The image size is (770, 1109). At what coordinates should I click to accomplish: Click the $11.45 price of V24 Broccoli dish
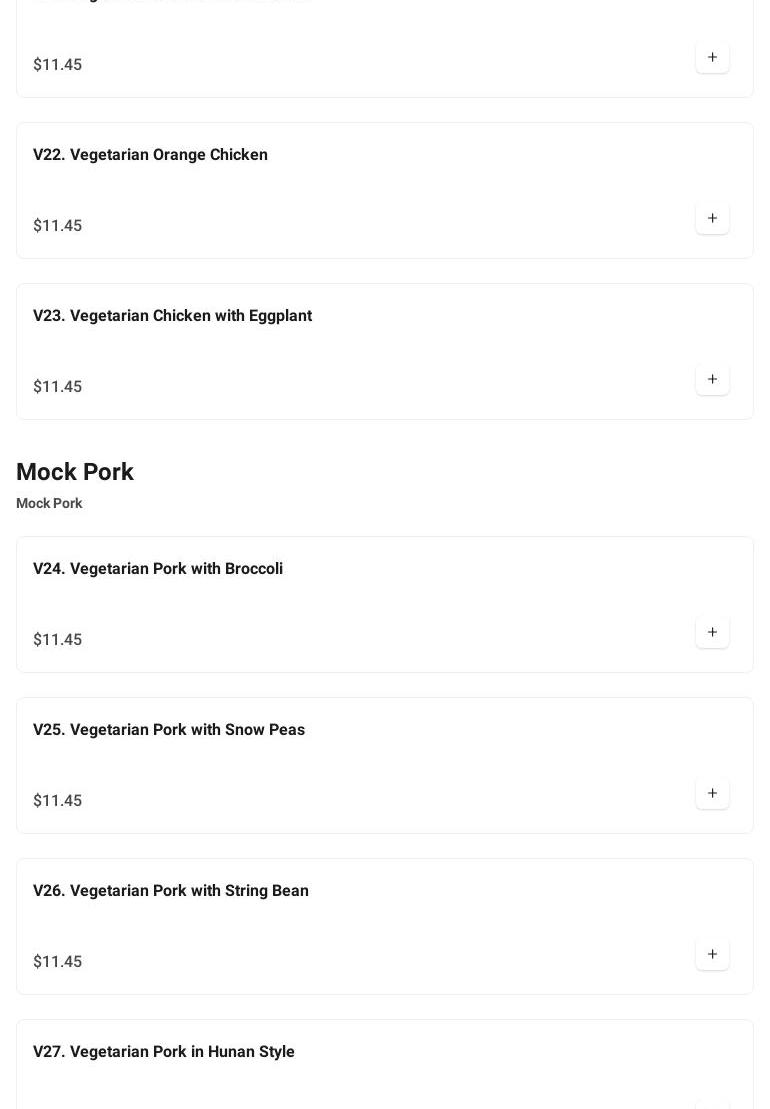click(58, 640)
